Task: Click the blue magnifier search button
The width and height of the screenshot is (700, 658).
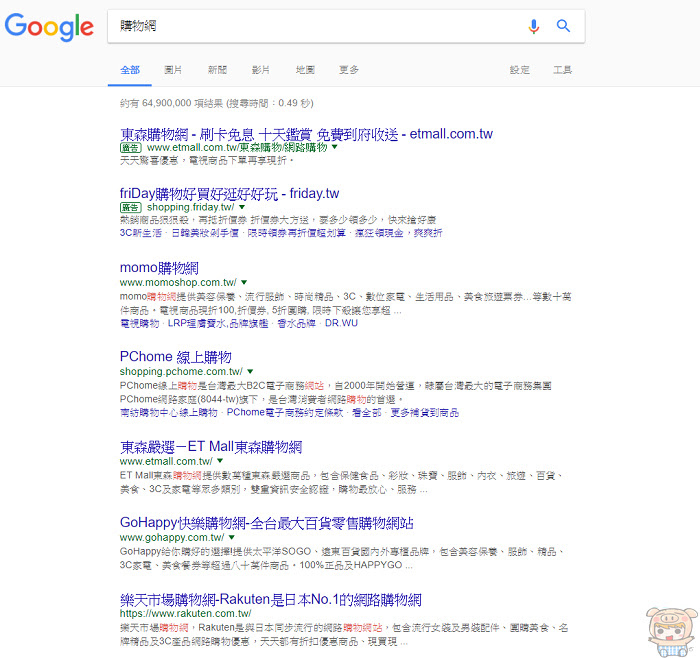Action: (563, 26)
